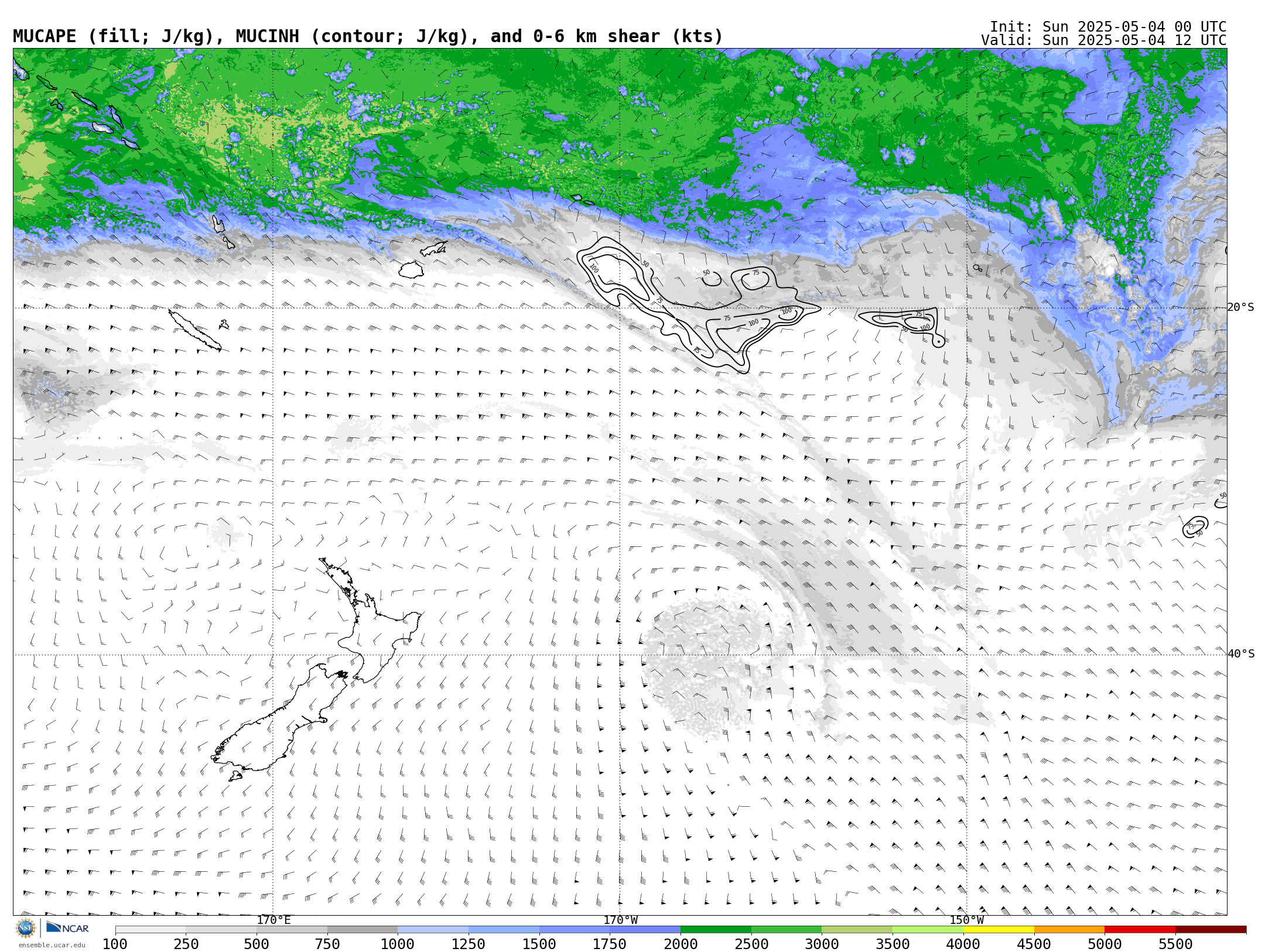Click the "2500" colorbar tick label

751,944
